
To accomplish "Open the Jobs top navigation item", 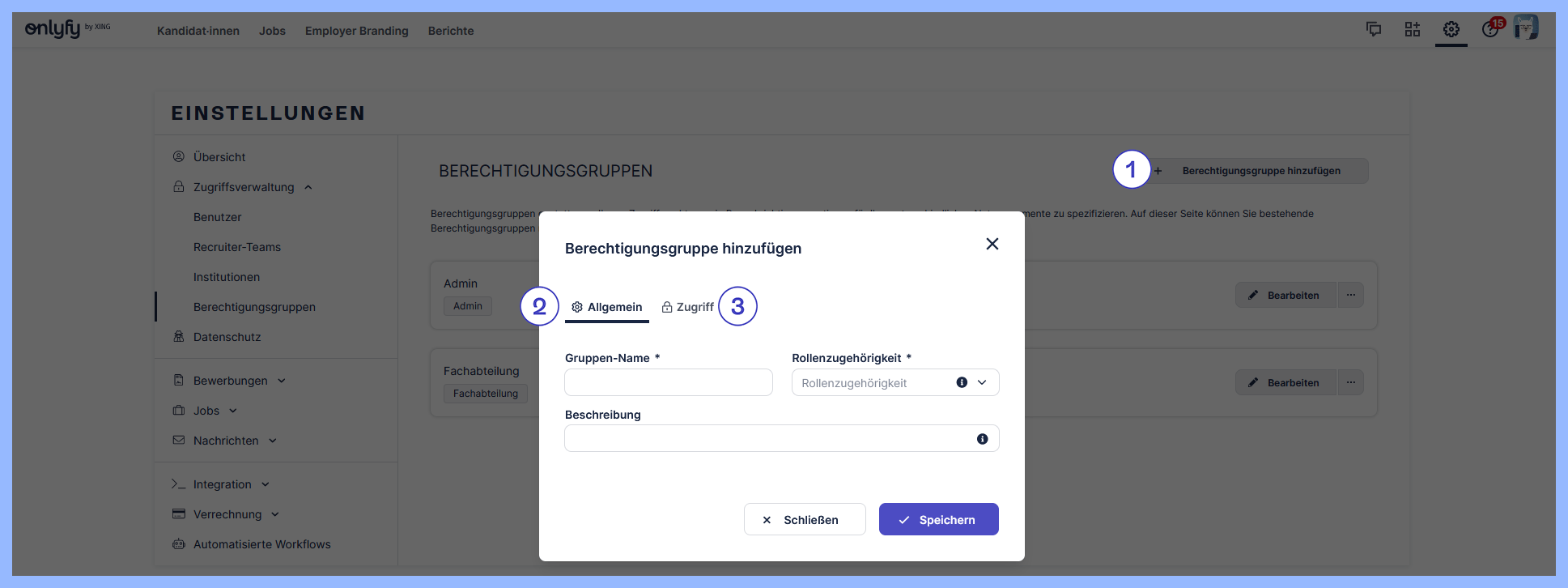I will click(272, 31).
